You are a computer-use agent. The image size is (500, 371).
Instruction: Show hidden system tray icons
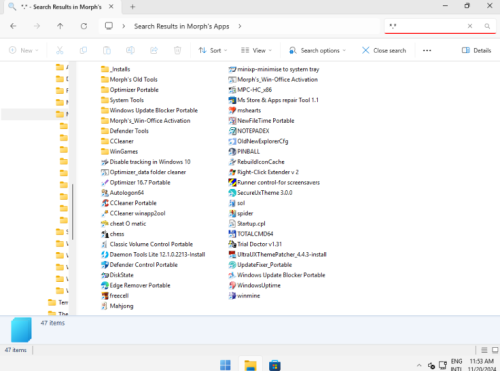tap(419, 365)
